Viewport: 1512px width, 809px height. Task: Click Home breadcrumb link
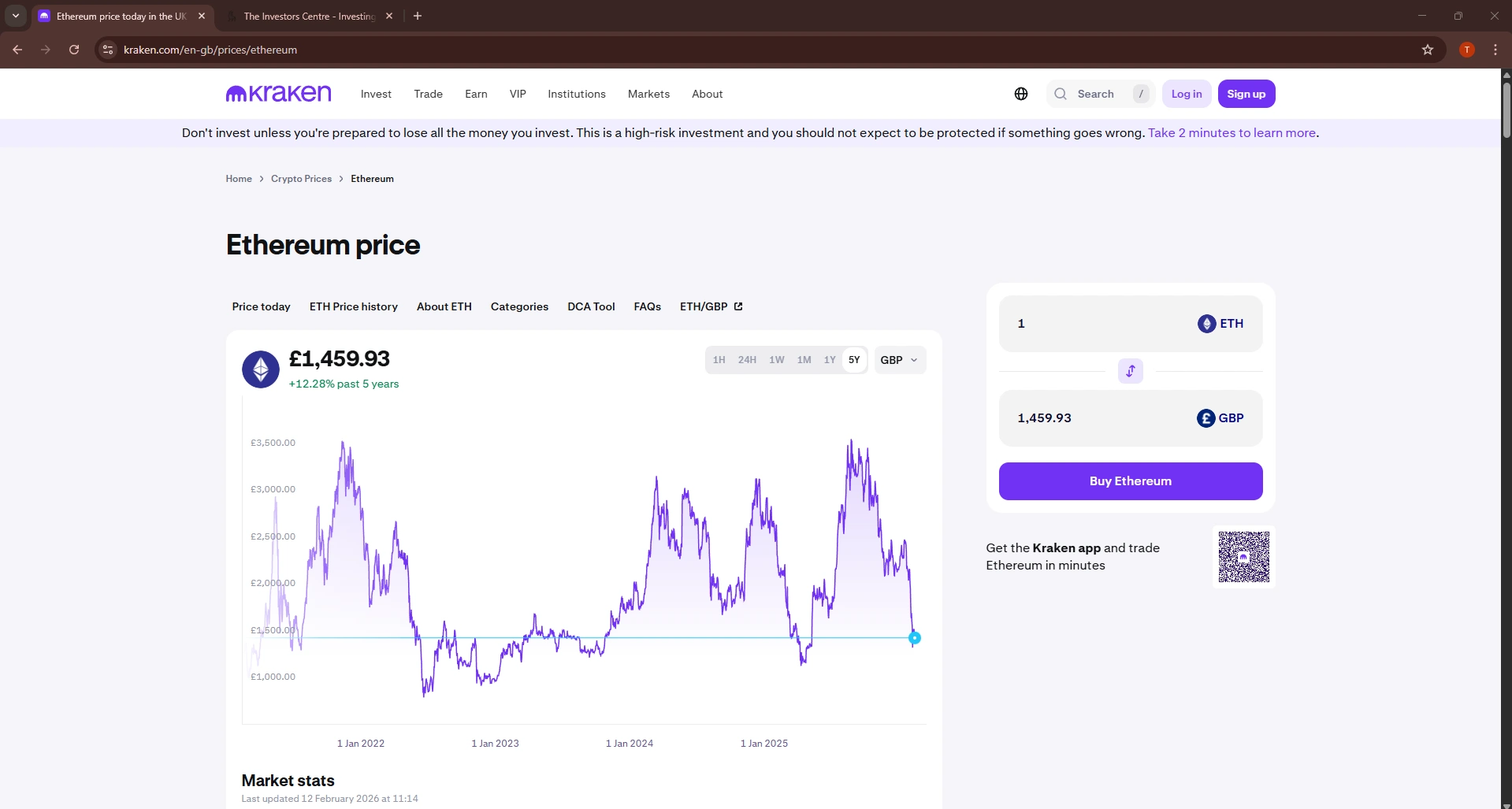pos(239,179)
